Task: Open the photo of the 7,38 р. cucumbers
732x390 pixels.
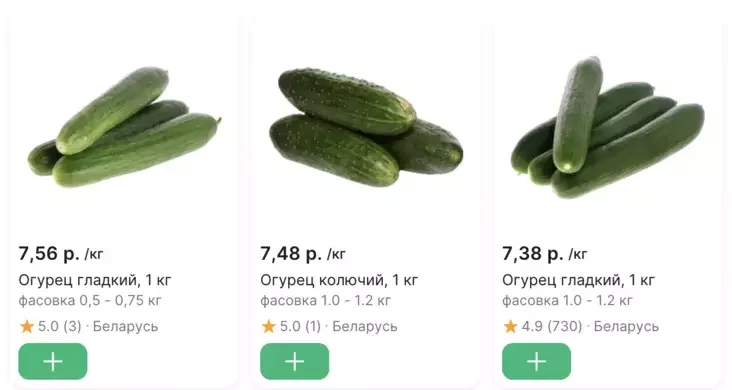Action: [607, 127]
